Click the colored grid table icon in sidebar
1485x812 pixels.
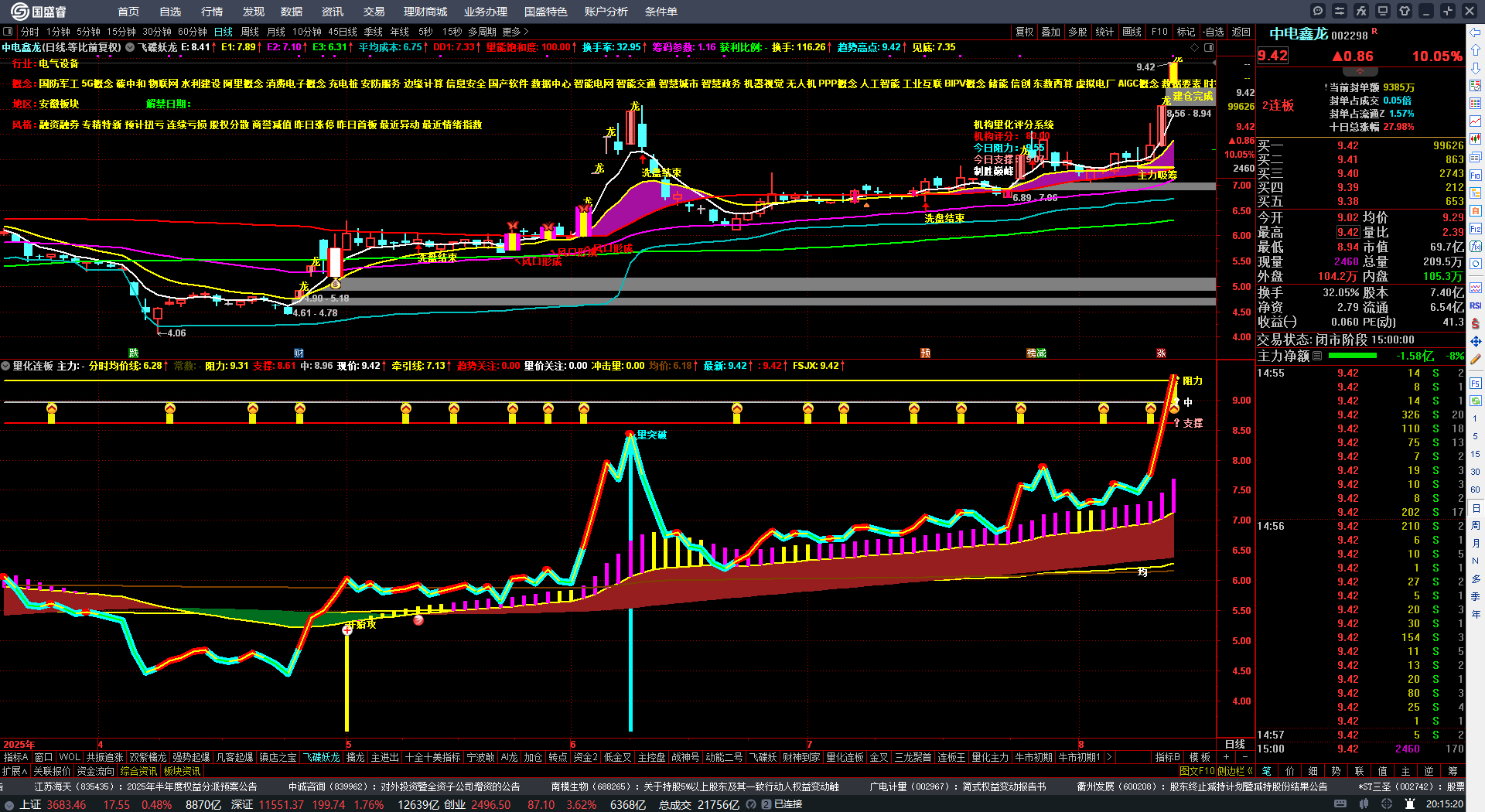tap(1476, 104)
